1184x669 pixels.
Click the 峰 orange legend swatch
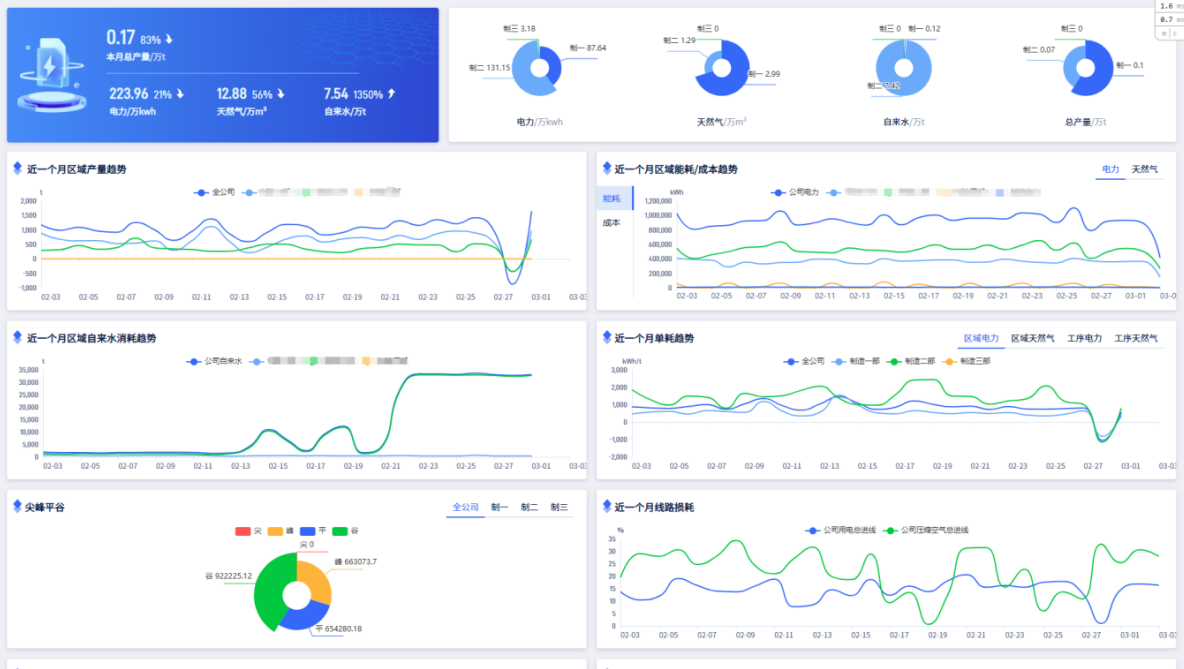(276, 531)
